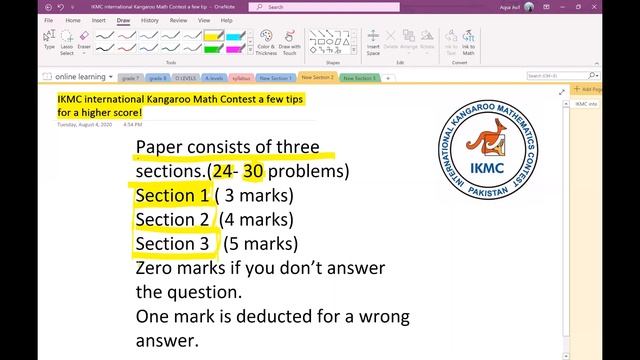640x360 pixels.
Task: Open Quick Access Toolbar customize dropdown
Action: 73,7
